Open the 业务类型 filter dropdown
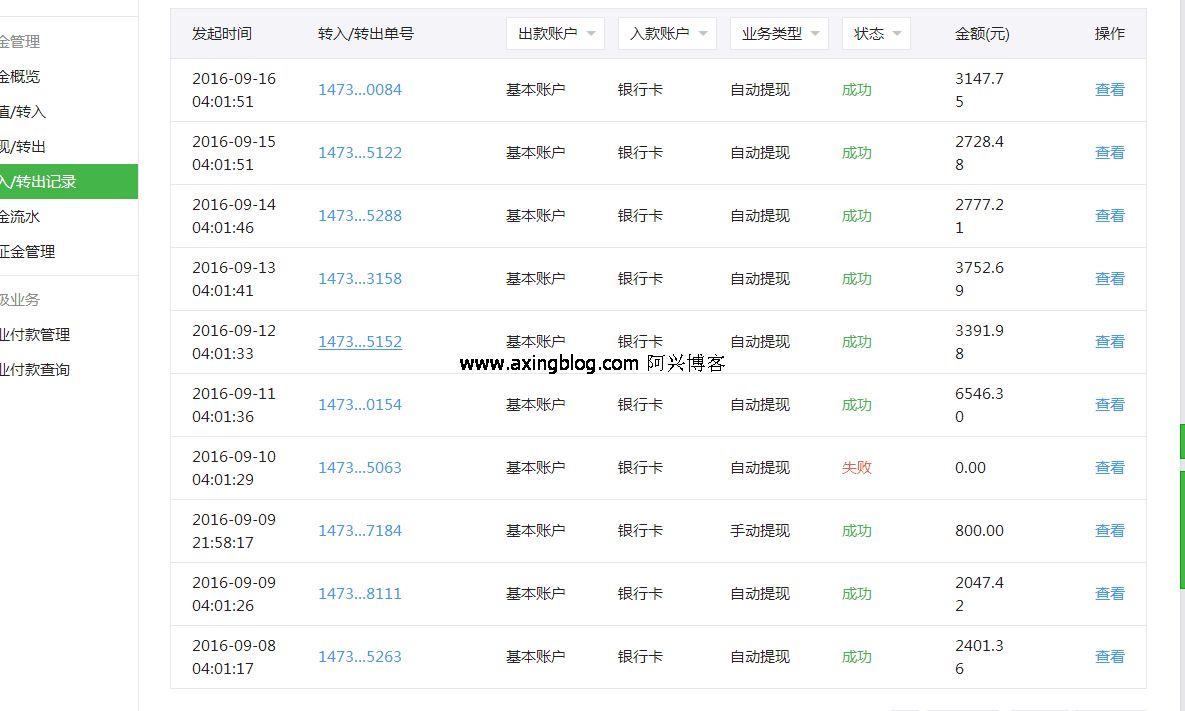This screenshot has height=711, width=1185. click(x=779, y=34)
